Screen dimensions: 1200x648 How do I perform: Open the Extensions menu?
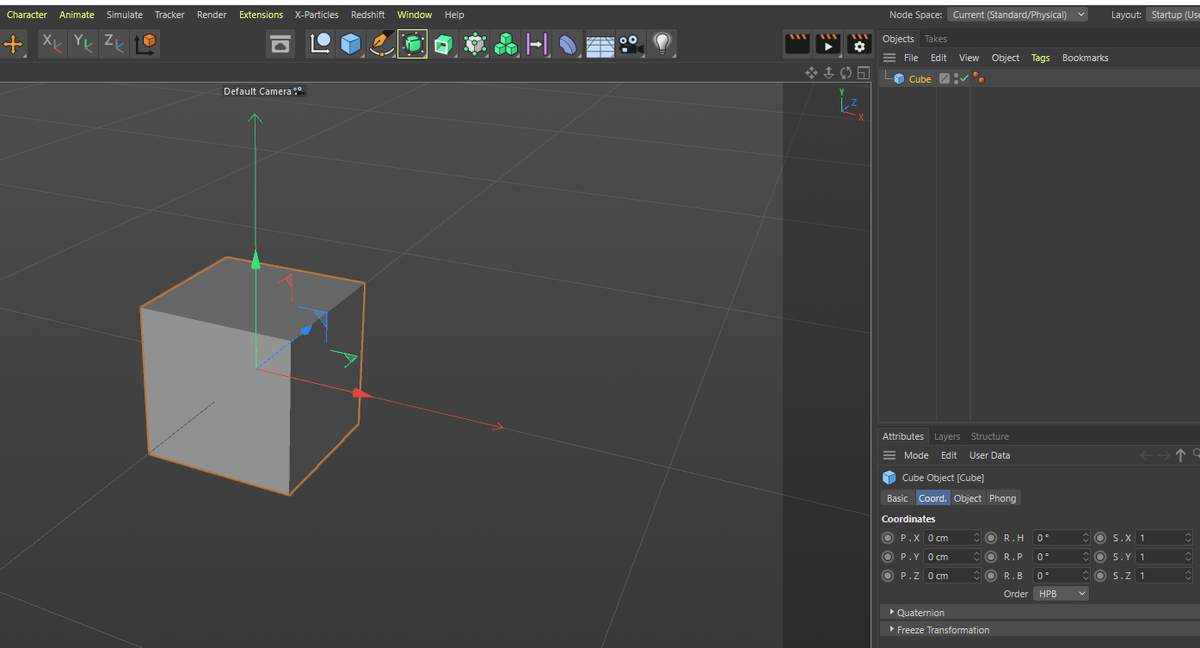pos(261,15)
